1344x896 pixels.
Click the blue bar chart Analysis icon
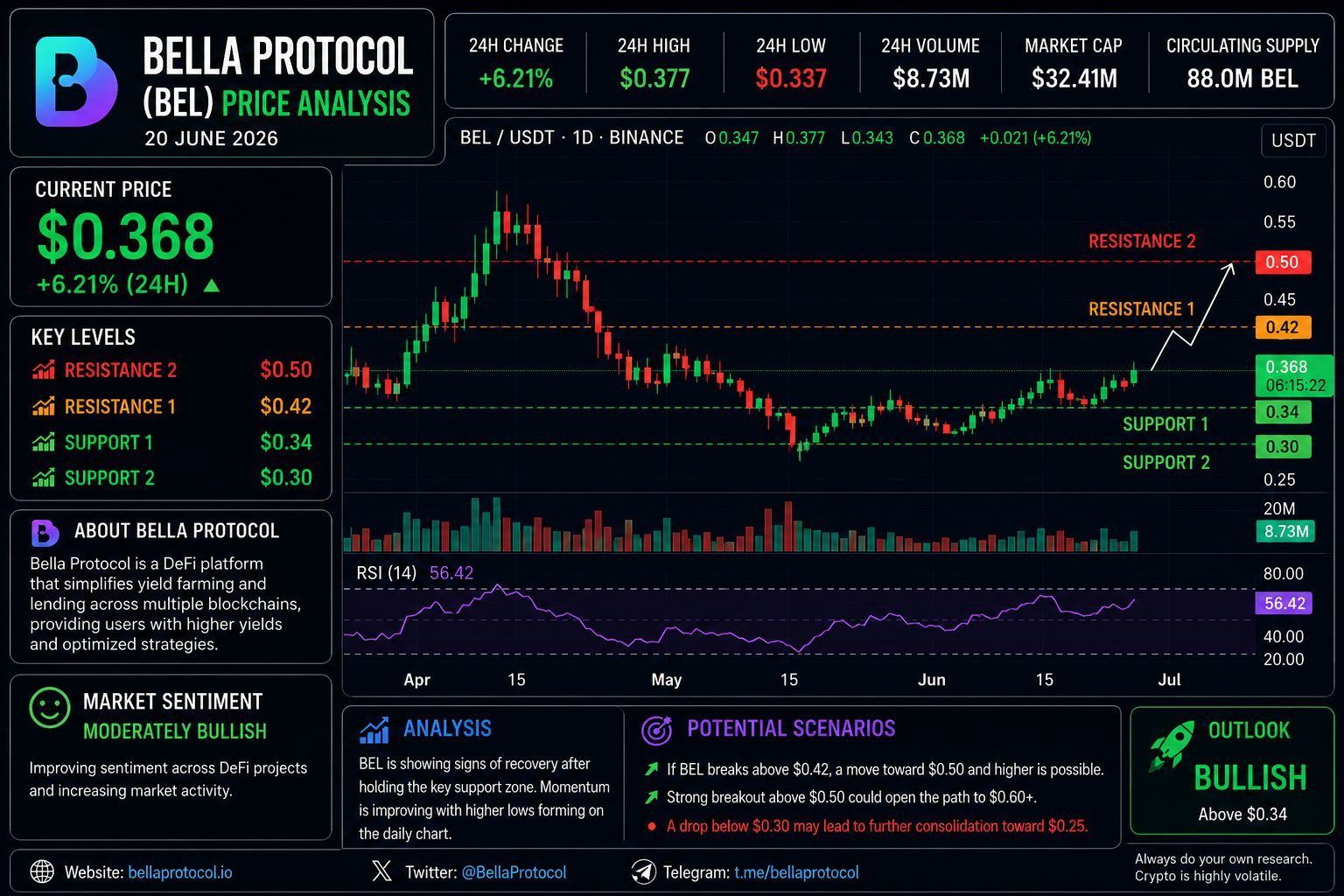[x=374, y=730]
